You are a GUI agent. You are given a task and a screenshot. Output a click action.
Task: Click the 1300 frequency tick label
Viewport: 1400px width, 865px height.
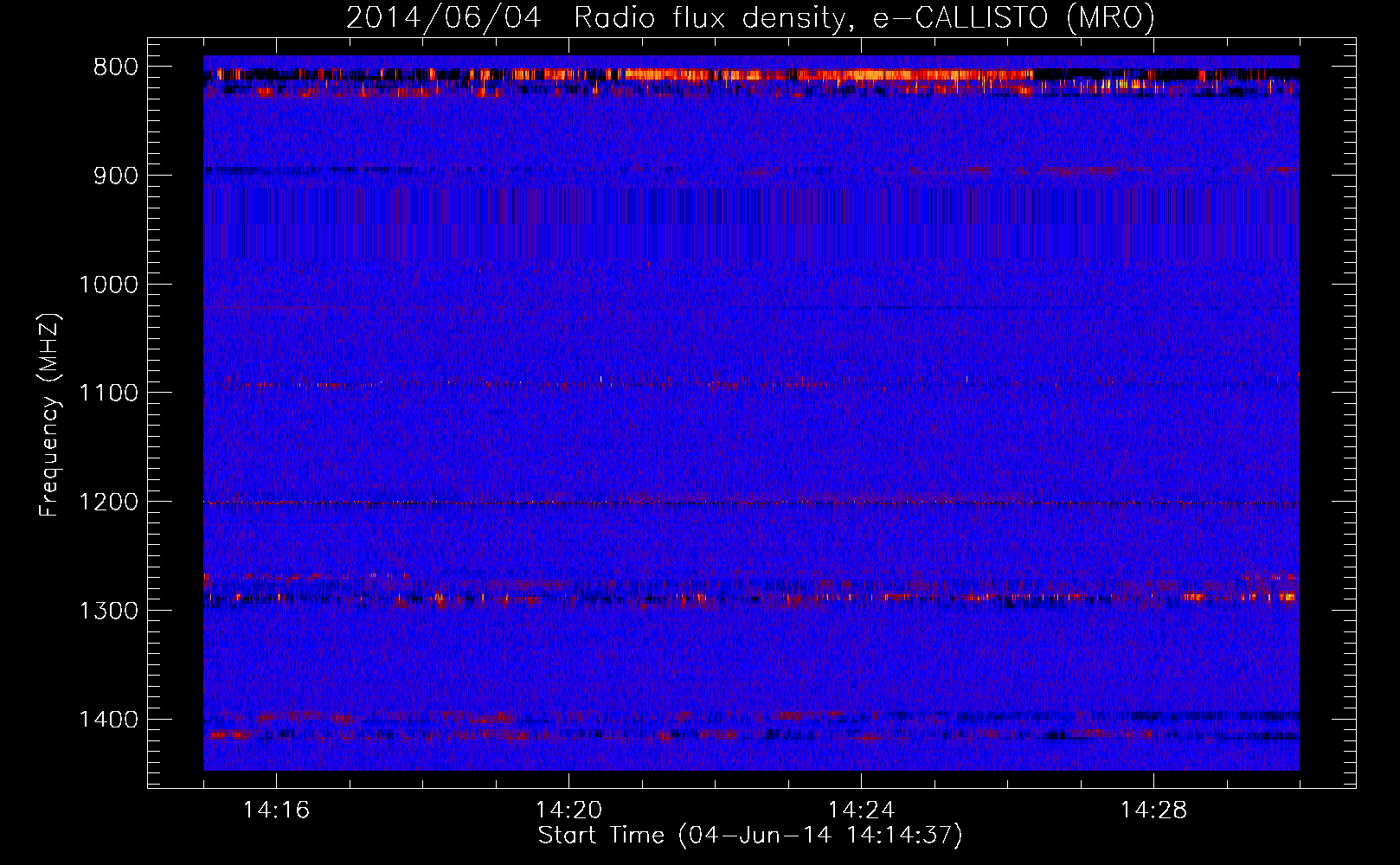(x=108, y=611)
